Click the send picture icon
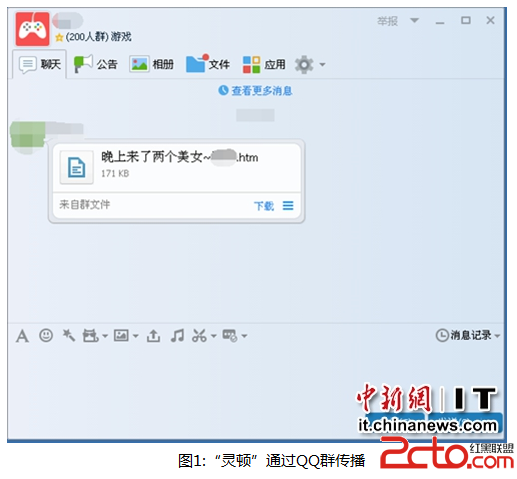Viewport: 517px width, 479px height. tap(121, 335)
